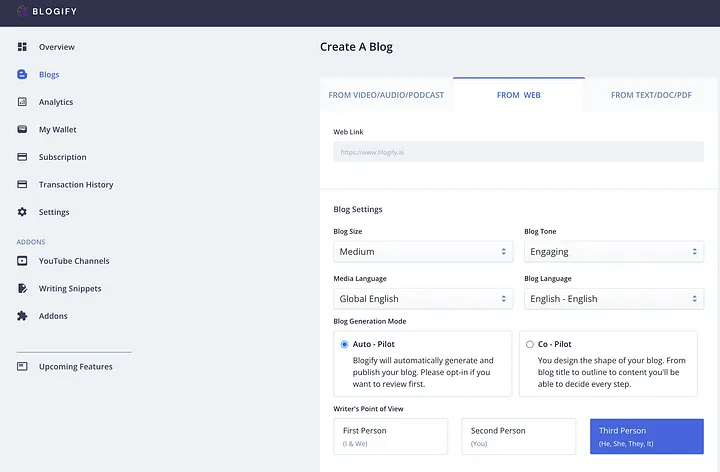Open YouTube Channels addon

tap(74, 261)
